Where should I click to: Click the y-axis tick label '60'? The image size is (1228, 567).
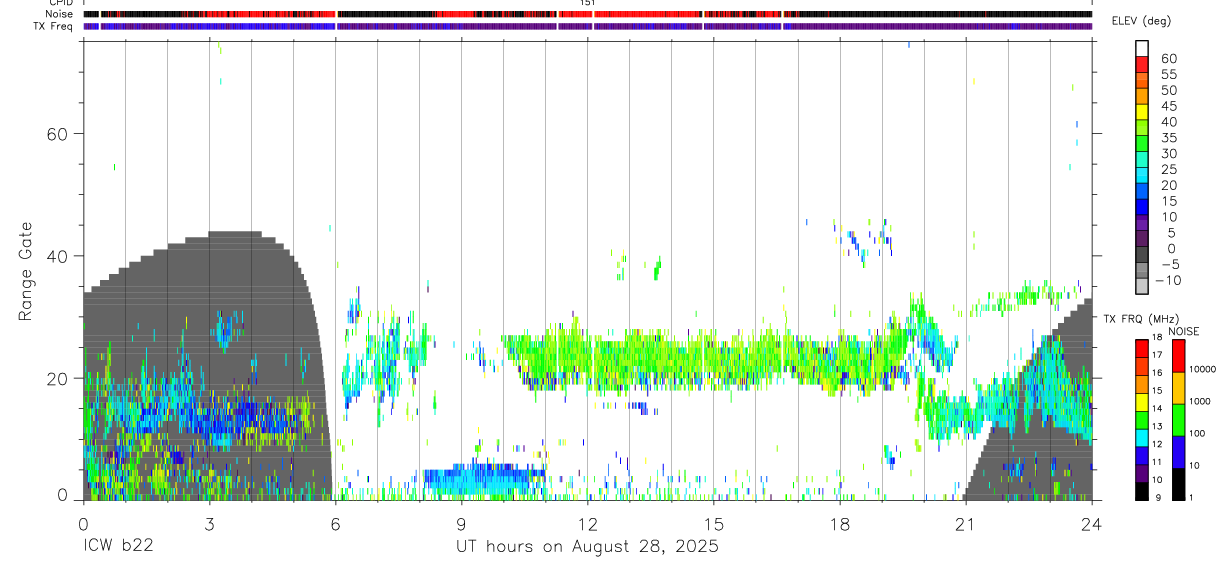point(55,134)
